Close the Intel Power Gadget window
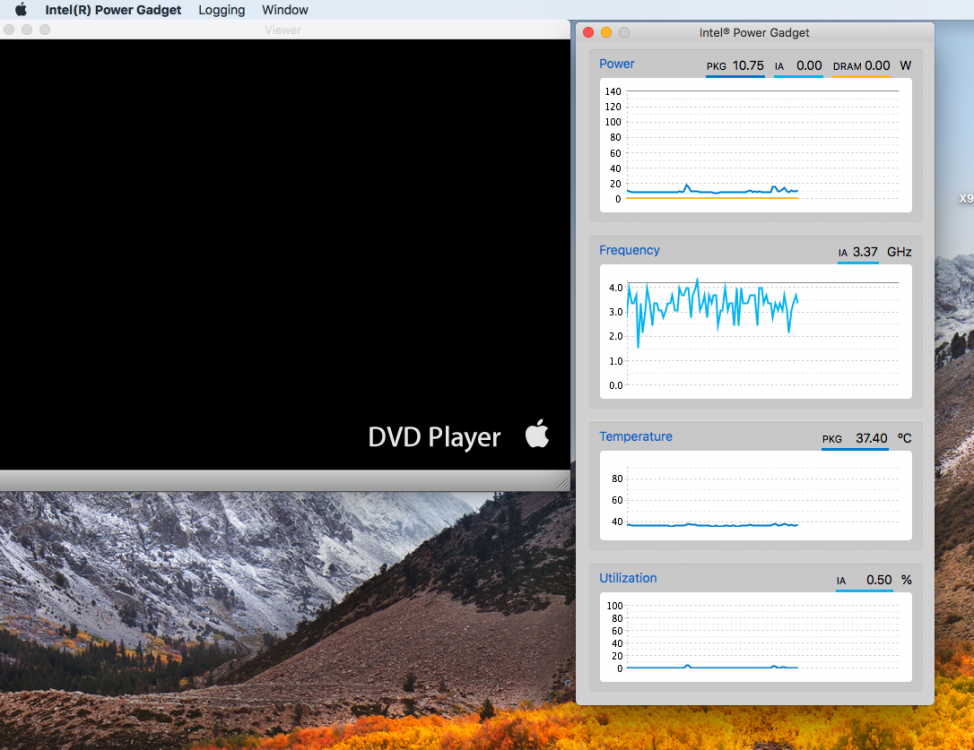Screen dimensions: 974x750 (588, 32)
